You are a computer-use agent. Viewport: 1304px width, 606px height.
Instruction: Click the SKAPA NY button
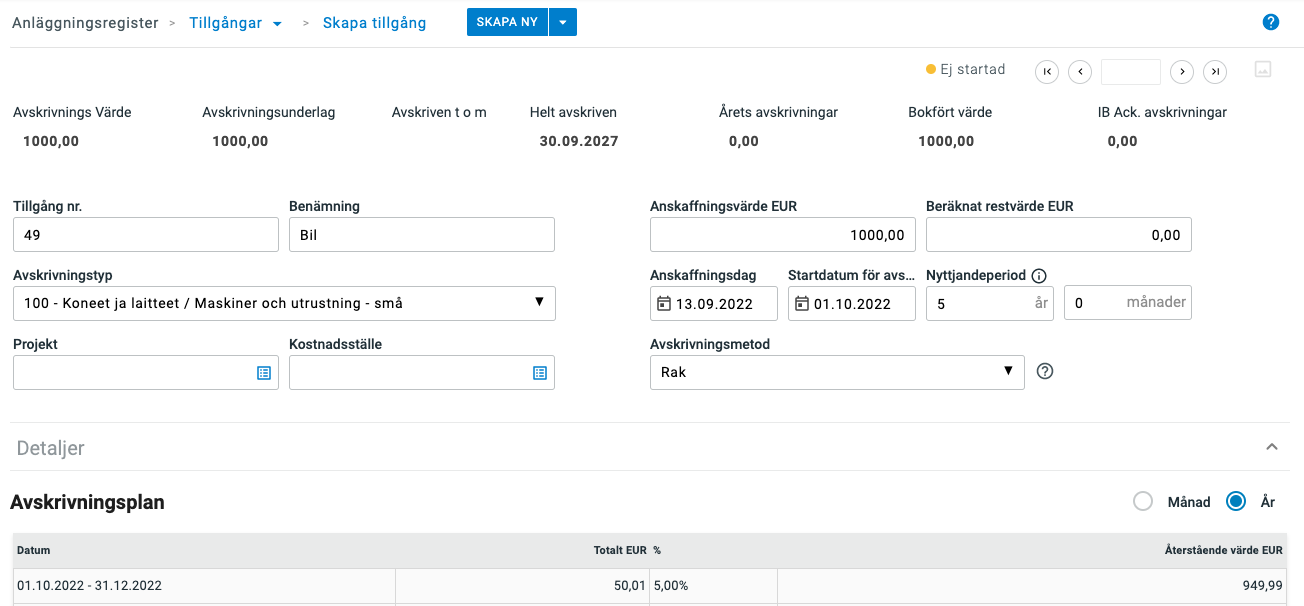coord(507,22)
